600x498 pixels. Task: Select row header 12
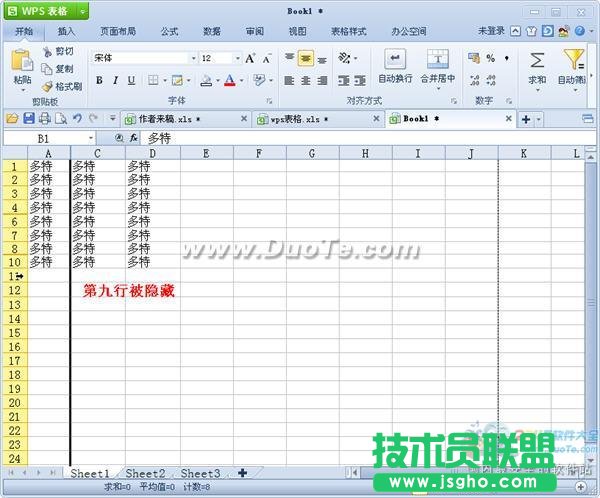pos(15,291)
